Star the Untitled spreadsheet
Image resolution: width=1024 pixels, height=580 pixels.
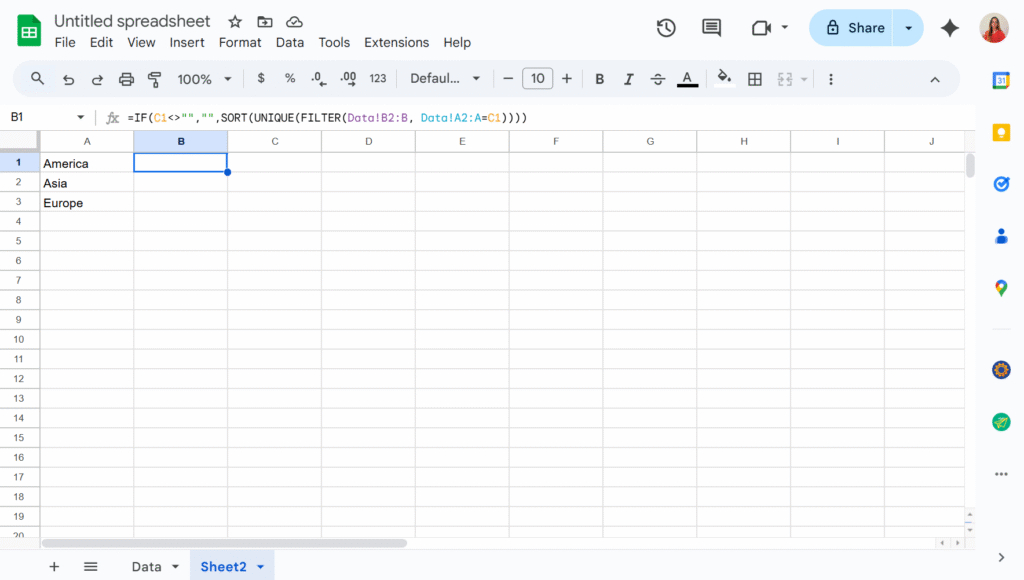pyautogui.click(x=235, y=22)
